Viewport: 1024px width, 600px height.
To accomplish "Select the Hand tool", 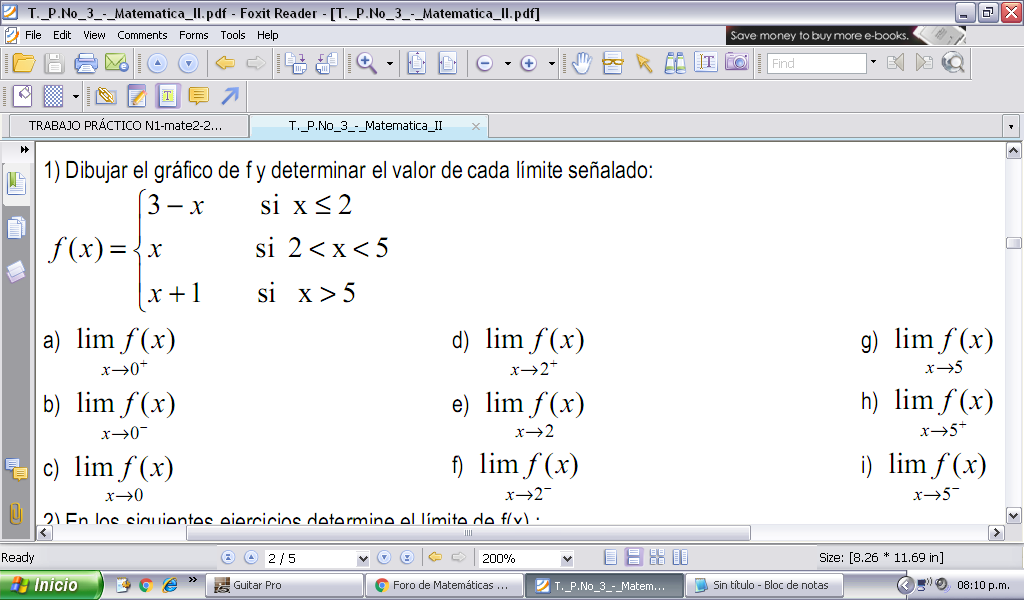I will [x=582, y=63].
